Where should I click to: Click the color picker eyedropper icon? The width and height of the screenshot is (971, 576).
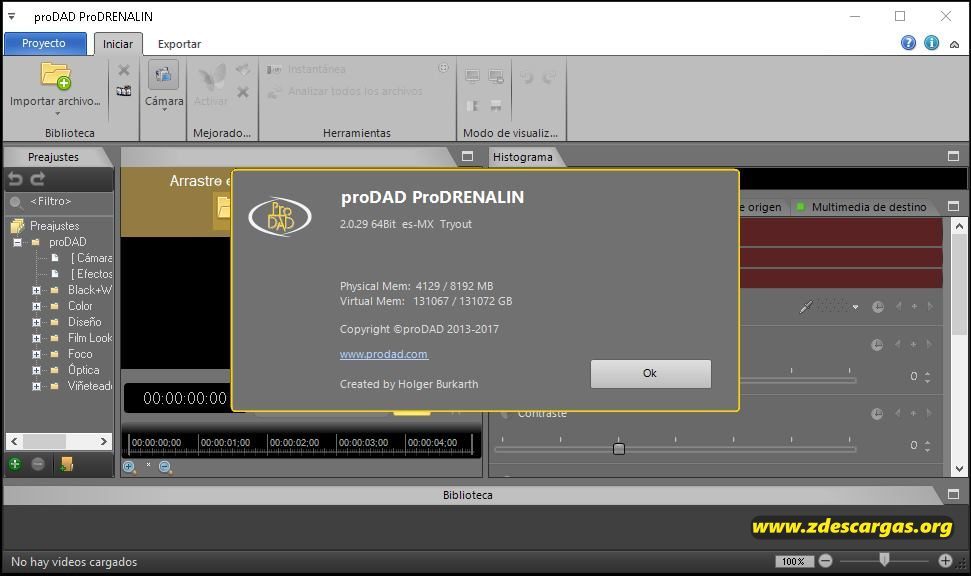click(x=806, y=307)
